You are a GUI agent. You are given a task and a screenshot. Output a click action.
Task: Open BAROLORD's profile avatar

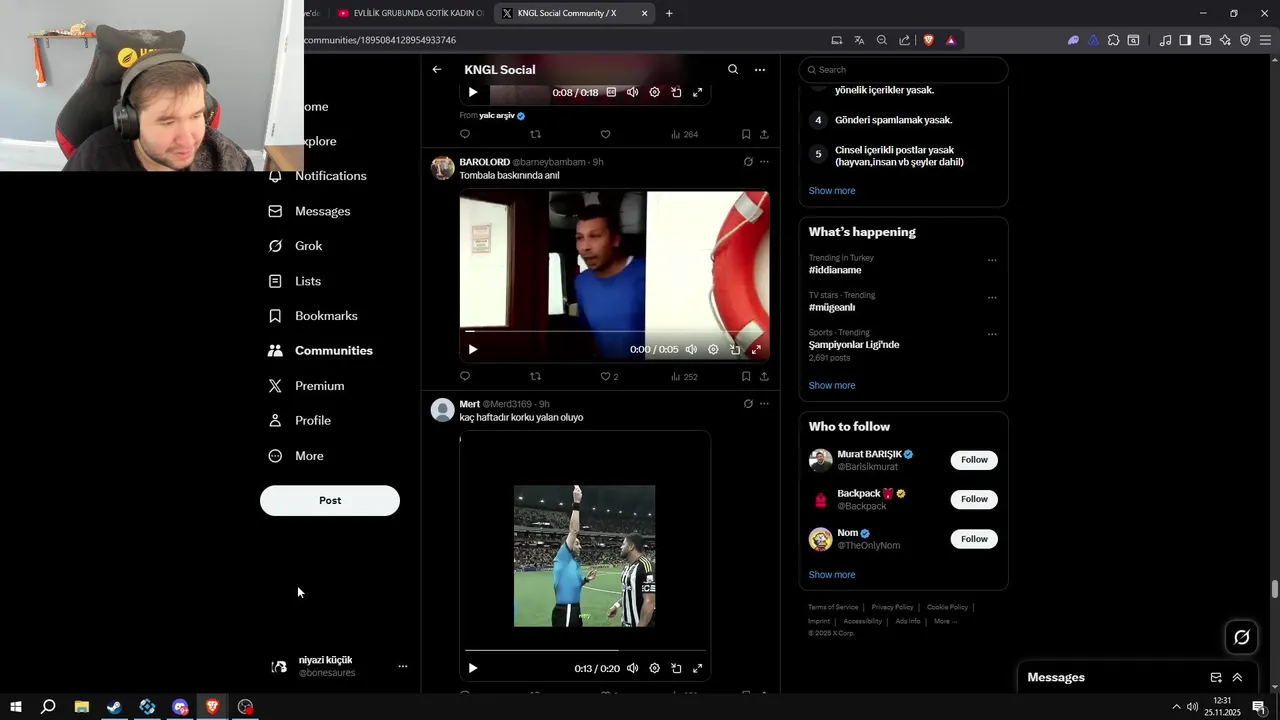point(442,167)
